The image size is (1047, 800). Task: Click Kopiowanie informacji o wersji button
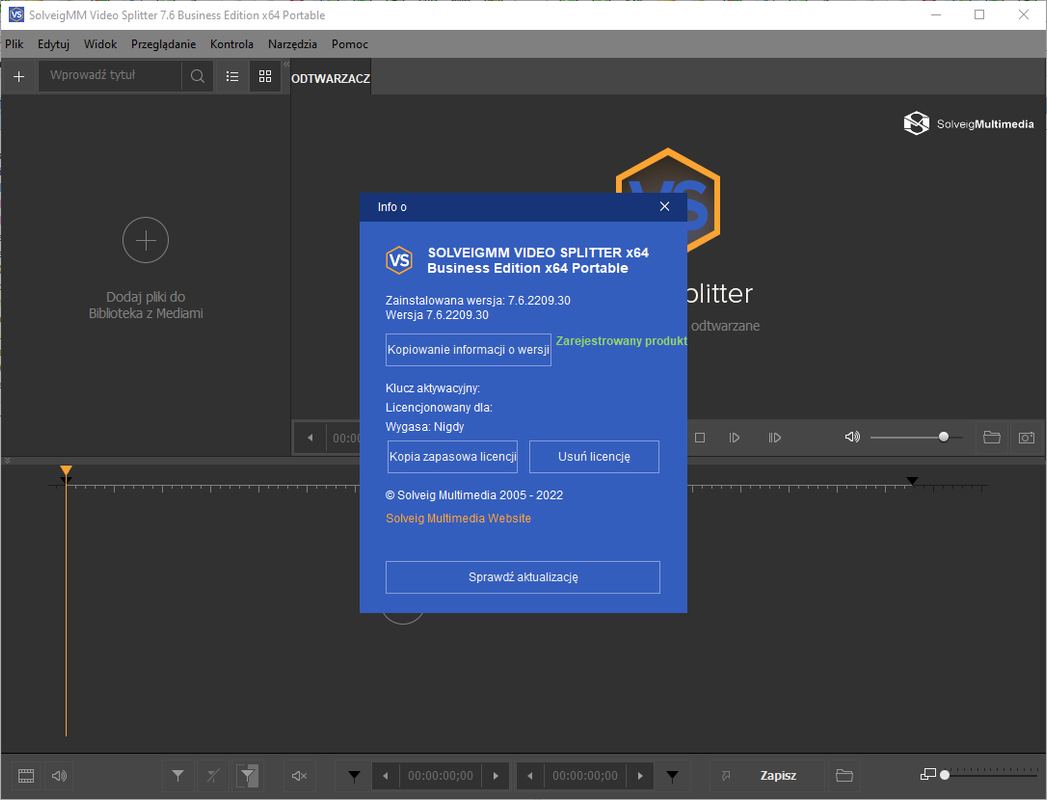468,350
